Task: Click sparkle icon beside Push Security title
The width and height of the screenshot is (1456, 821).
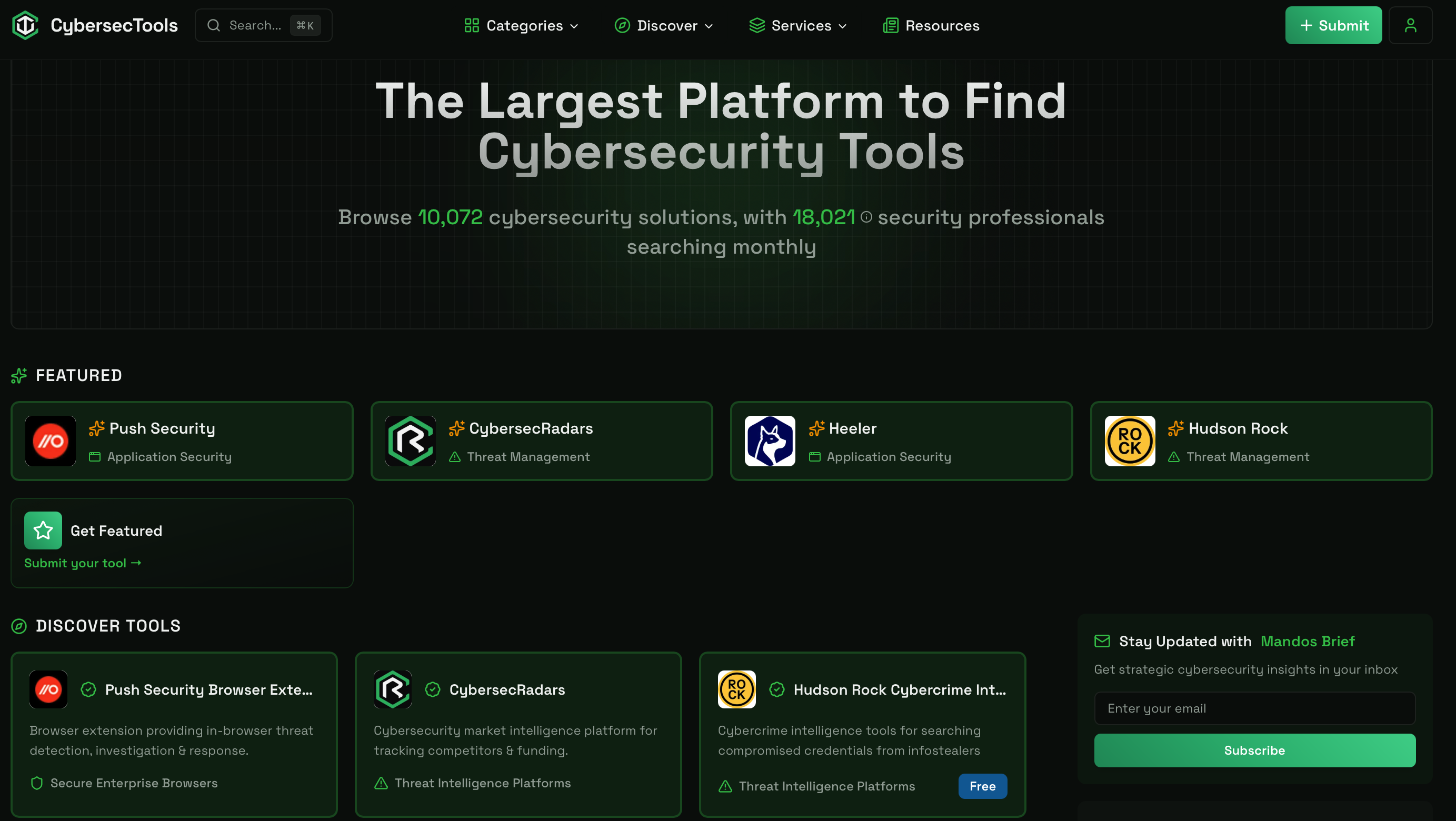Action: (97, 428)
